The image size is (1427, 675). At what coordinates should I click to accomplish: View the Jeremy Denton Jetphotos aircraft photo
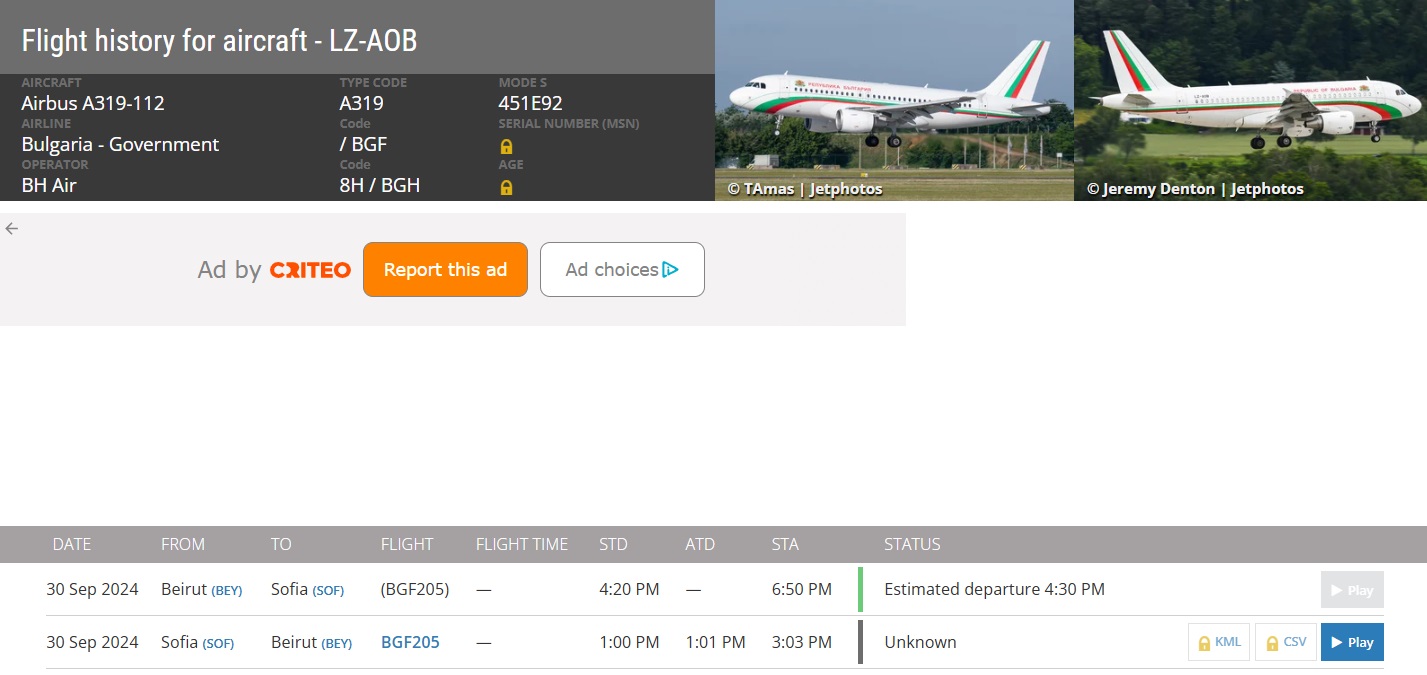point(1250,100)
